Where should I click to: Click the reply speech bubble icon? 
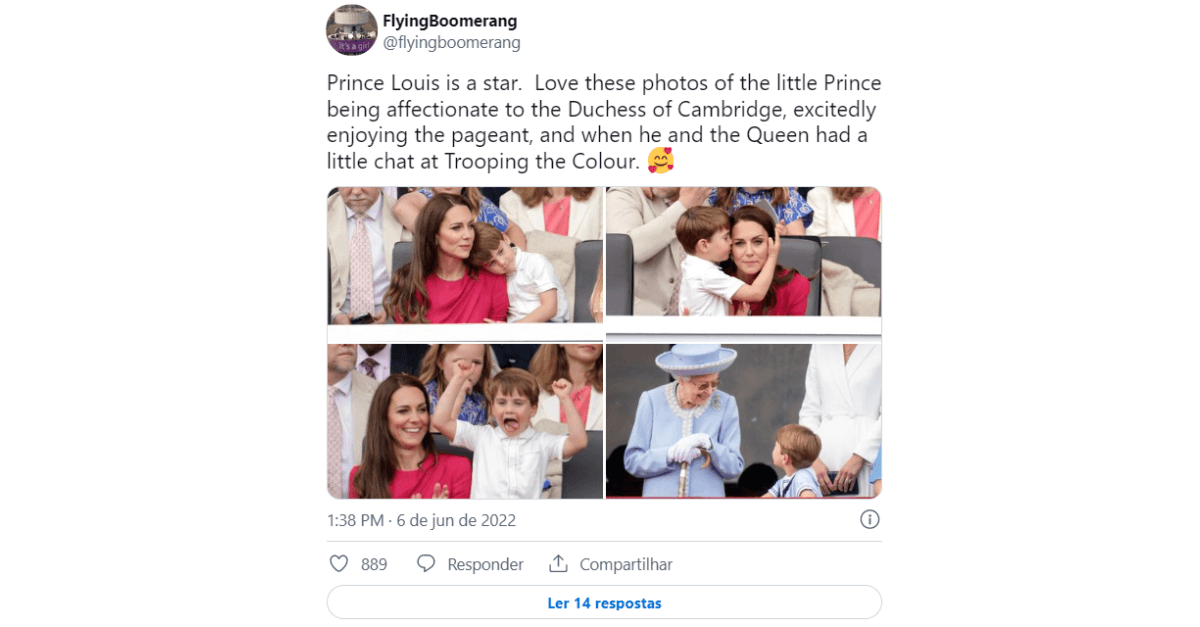(426, 564)
